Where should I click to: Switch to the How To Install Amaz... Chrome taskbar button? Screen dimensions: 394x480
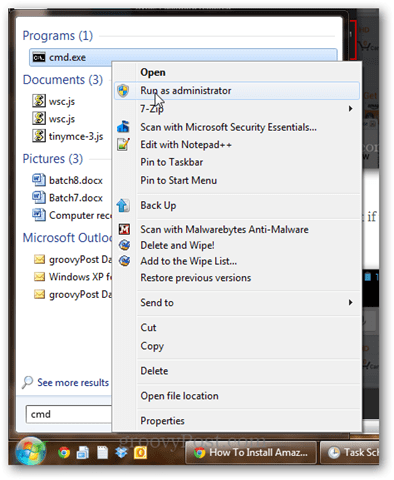pyautogui.click(x=251, y=452)
